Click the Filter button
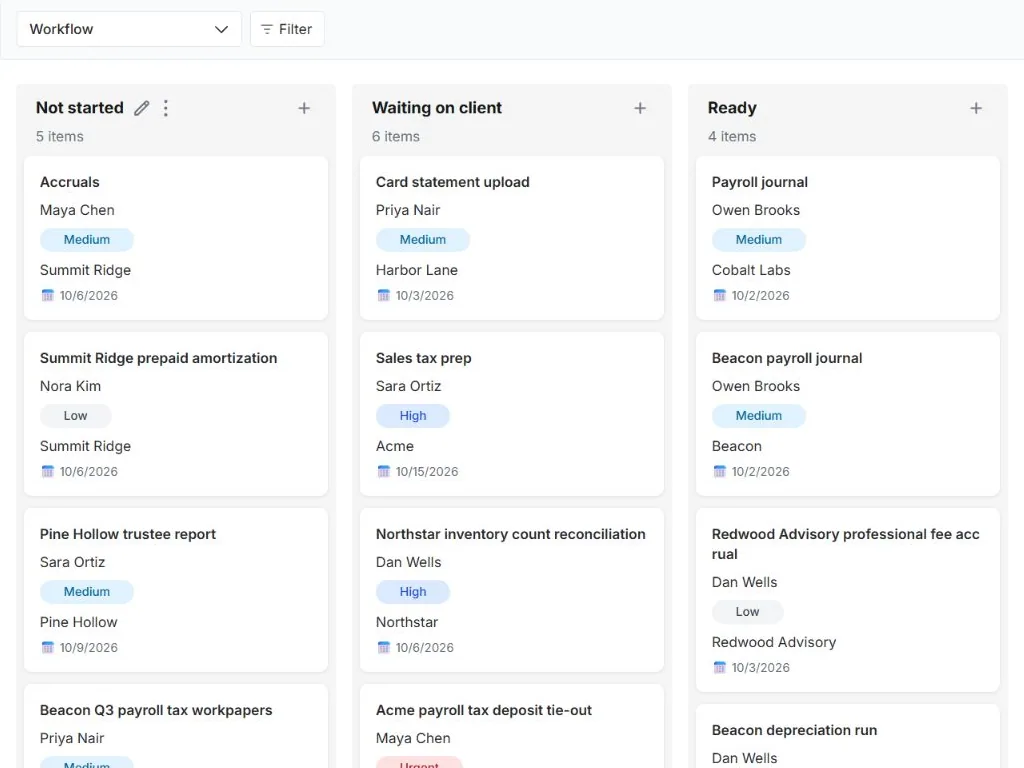 [x=287, y=29]
